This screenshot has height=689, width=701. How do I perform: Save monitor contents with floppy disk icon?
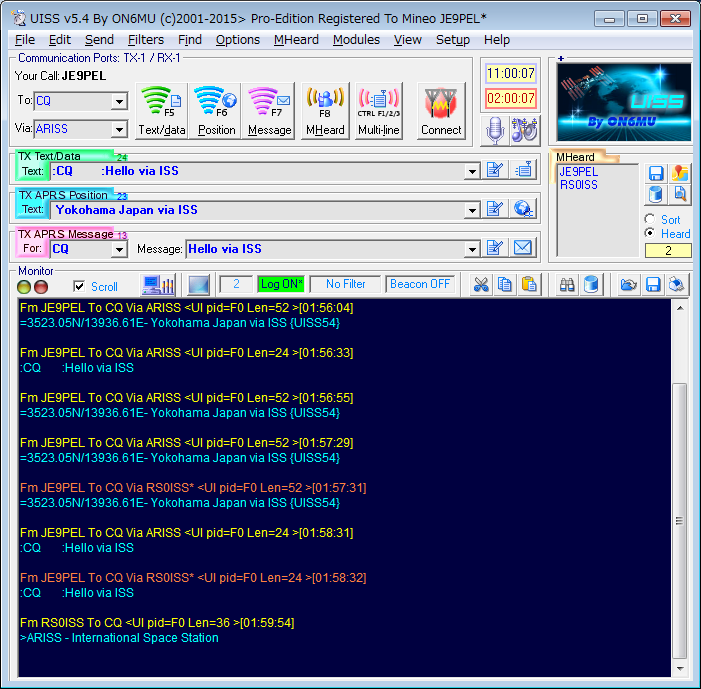(653, 284)
